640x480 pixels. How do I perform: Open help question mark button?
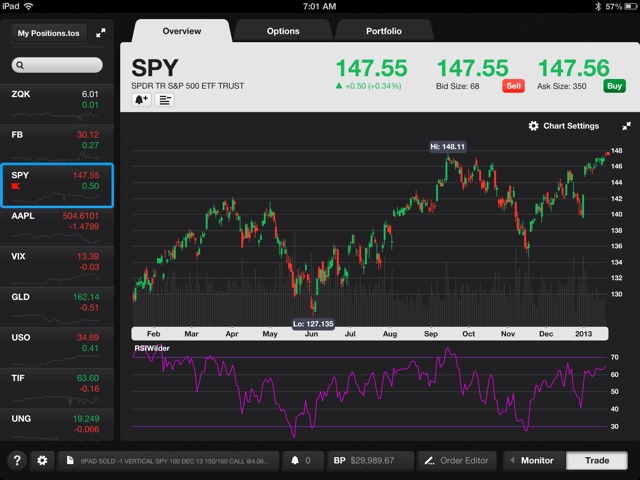[x=17, y=460]
